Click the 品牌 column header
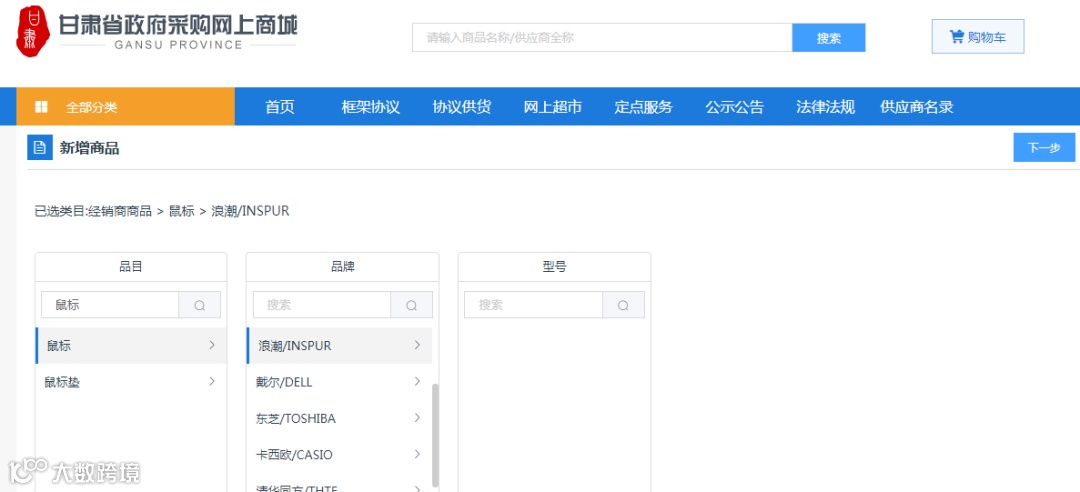 [342, 267]
